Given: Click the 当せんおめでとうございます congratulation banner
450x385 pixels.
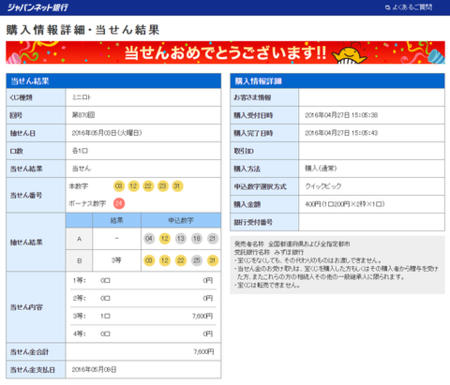Looking at the screenshot, I should click(x=225, y=52).
